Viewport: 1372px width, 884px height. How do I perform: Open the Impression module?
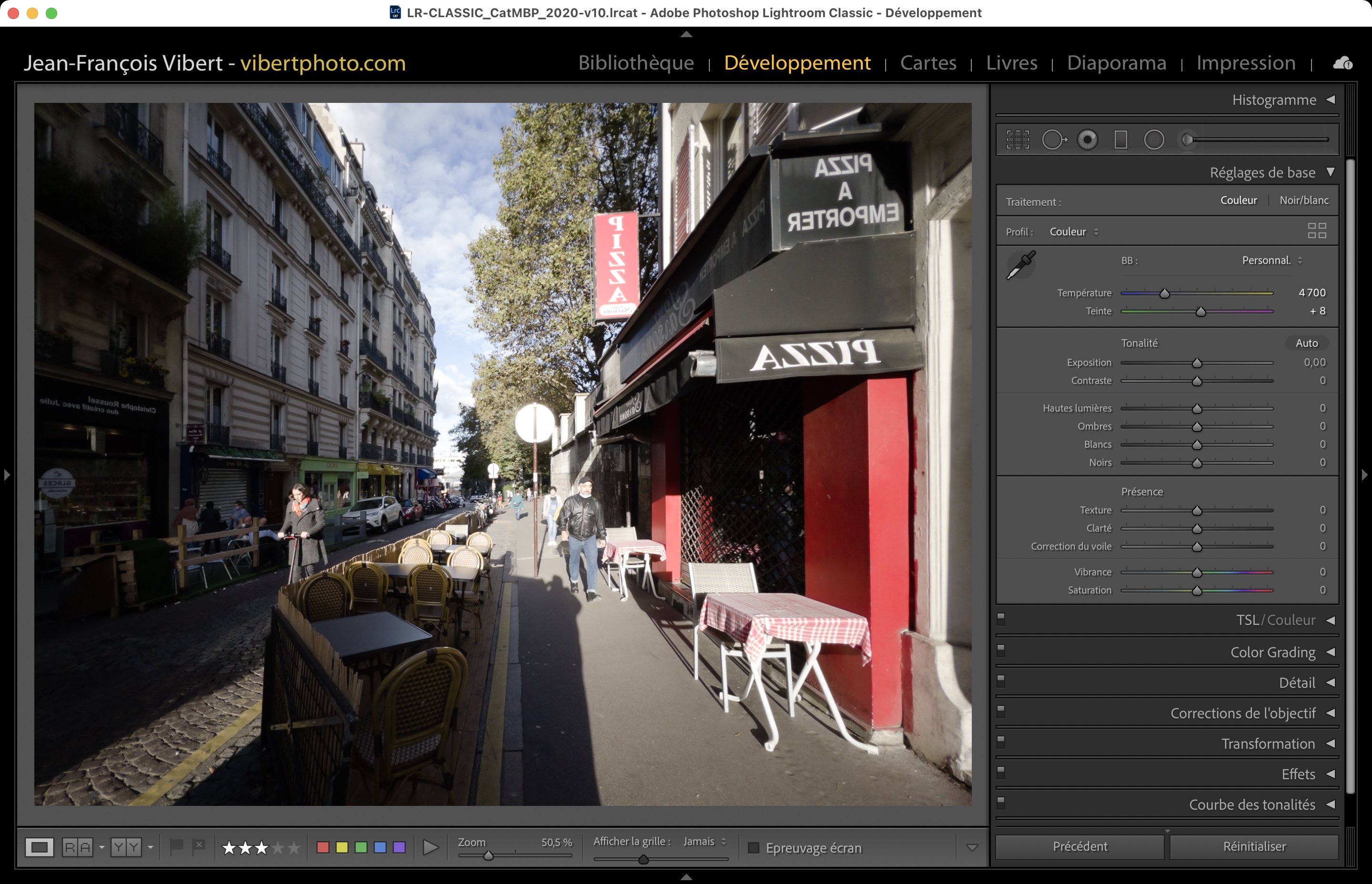coord(1246,62)
